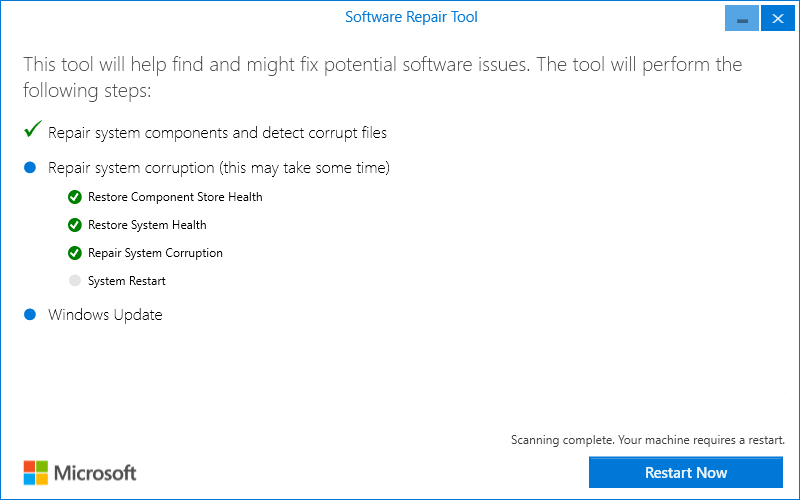Click the blue dot next to Repair system corruption
Image resolution: width=800 pixels, height=500 pixels.
(x=30, y=167)
